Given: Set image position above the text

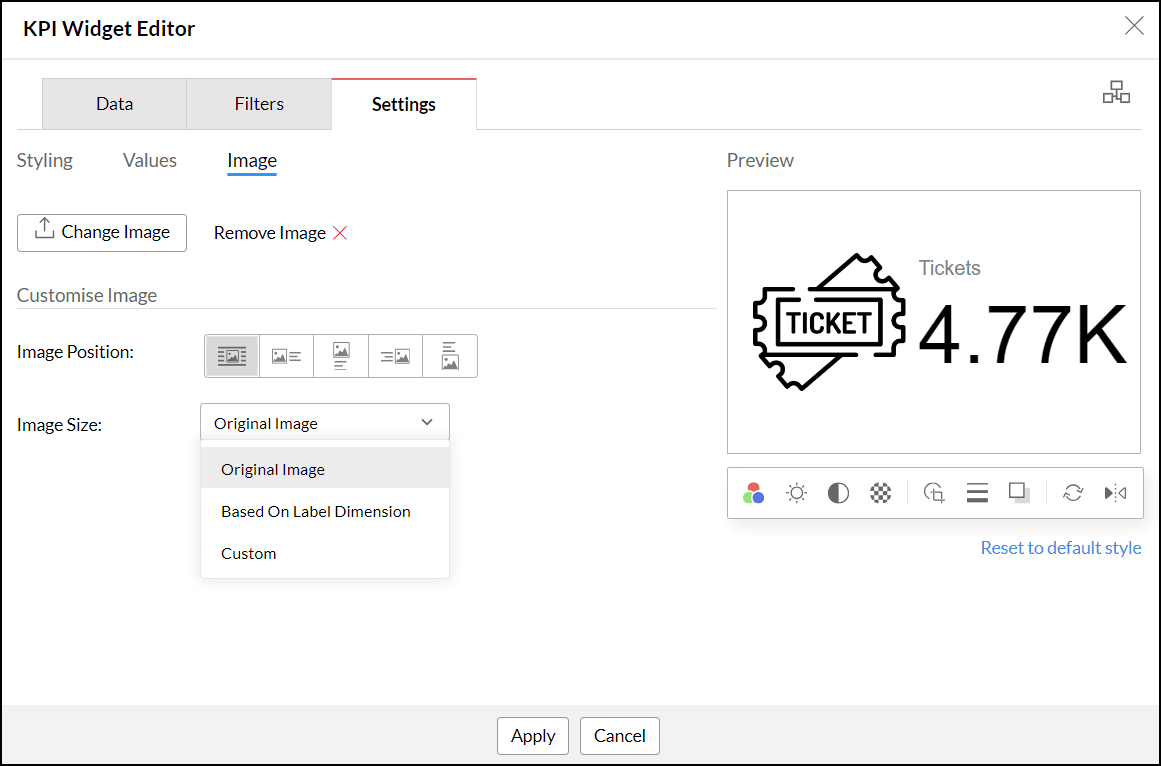Looking at the screenshot, I should 341,356.
